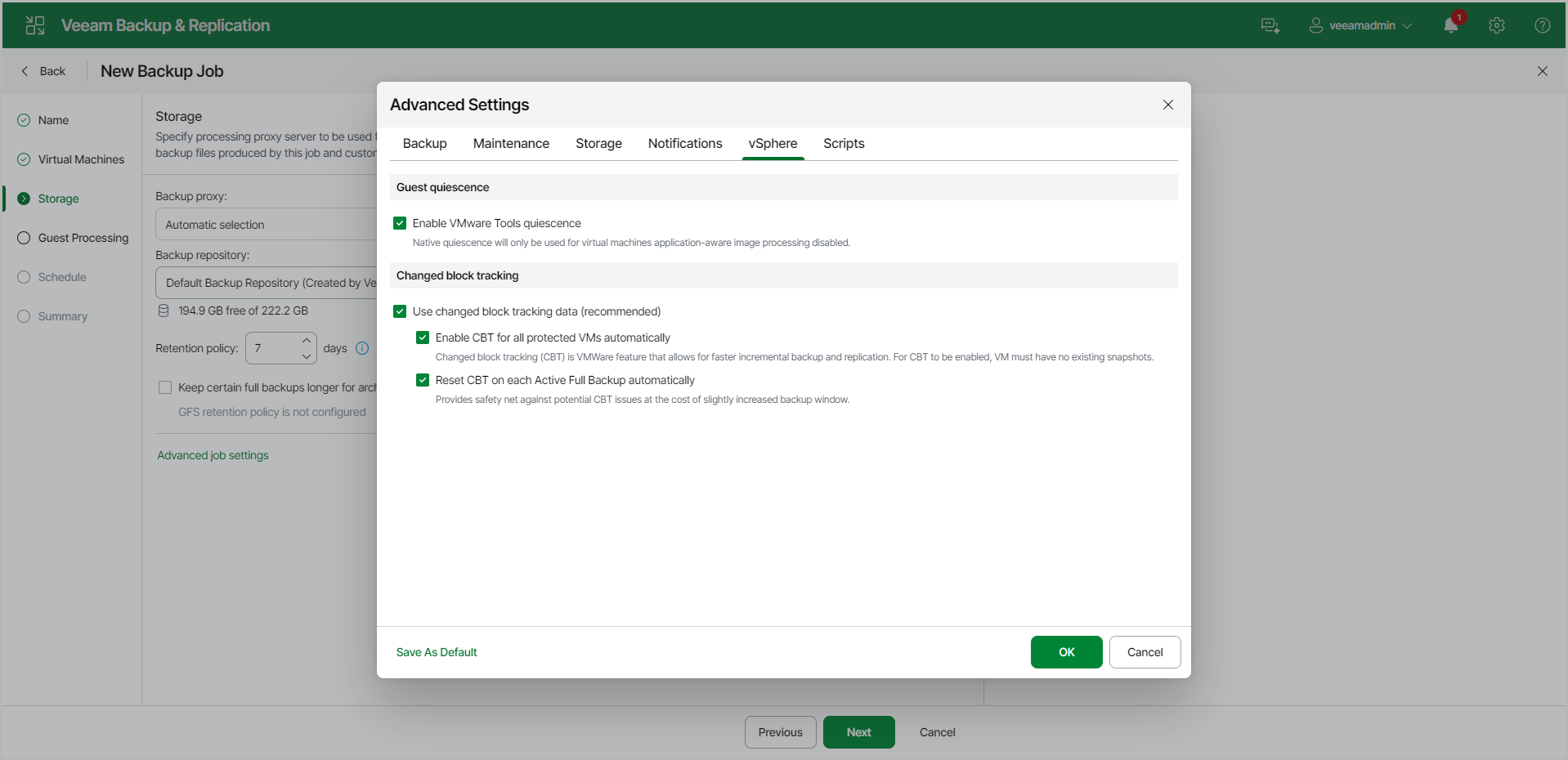This screenshot has width=1568, height=760.
Task: Go to Previous wizard step
Action: pyautogui.click(x=780, y=732)
